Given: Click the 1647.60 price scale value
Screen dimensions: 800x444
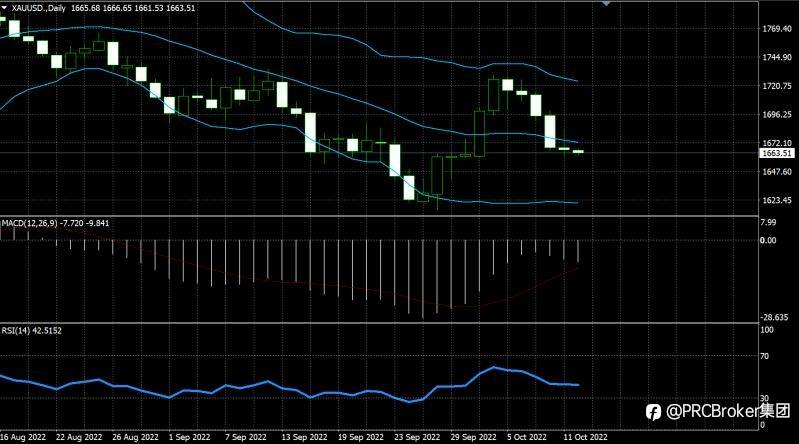Looking at the screenshot, I should coord(777,172).
